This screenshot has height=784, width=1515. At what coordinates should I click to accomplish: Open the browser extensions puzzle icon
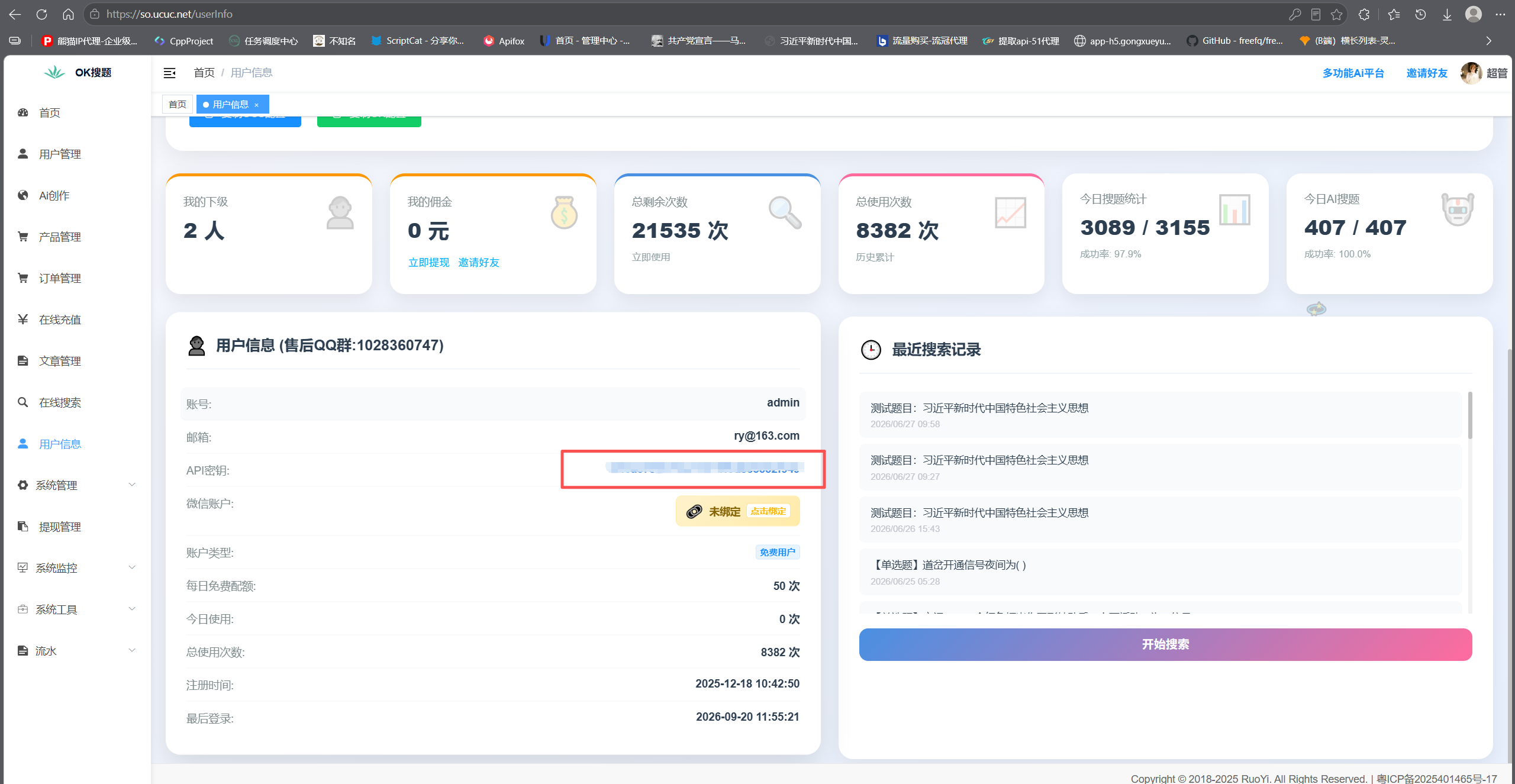(1364, 14)
